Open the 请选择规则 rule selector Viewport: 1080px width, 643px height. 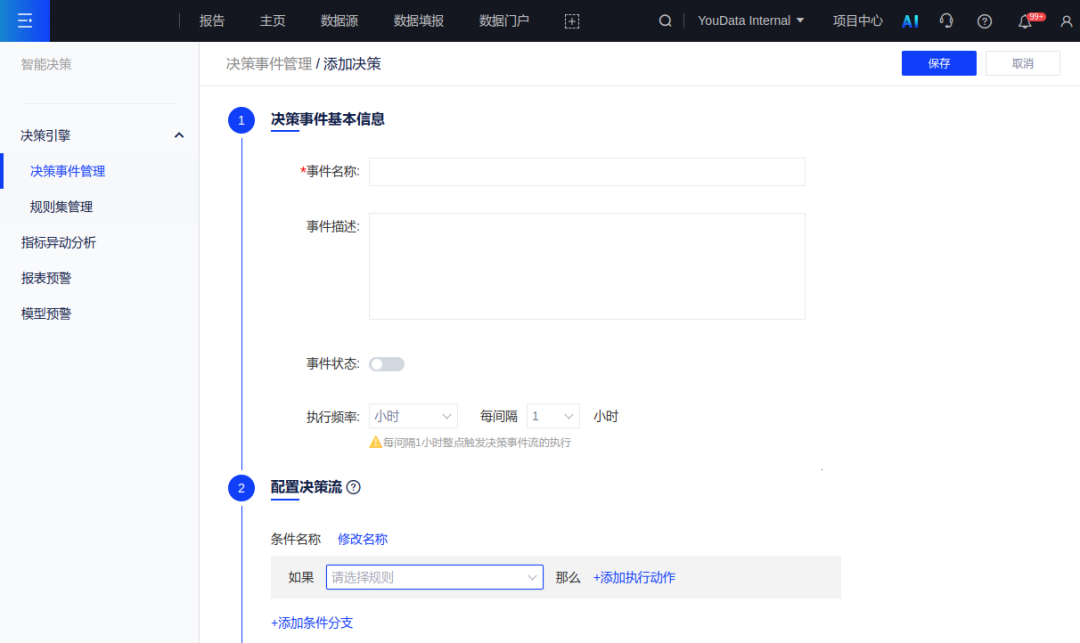click(434, 577)
